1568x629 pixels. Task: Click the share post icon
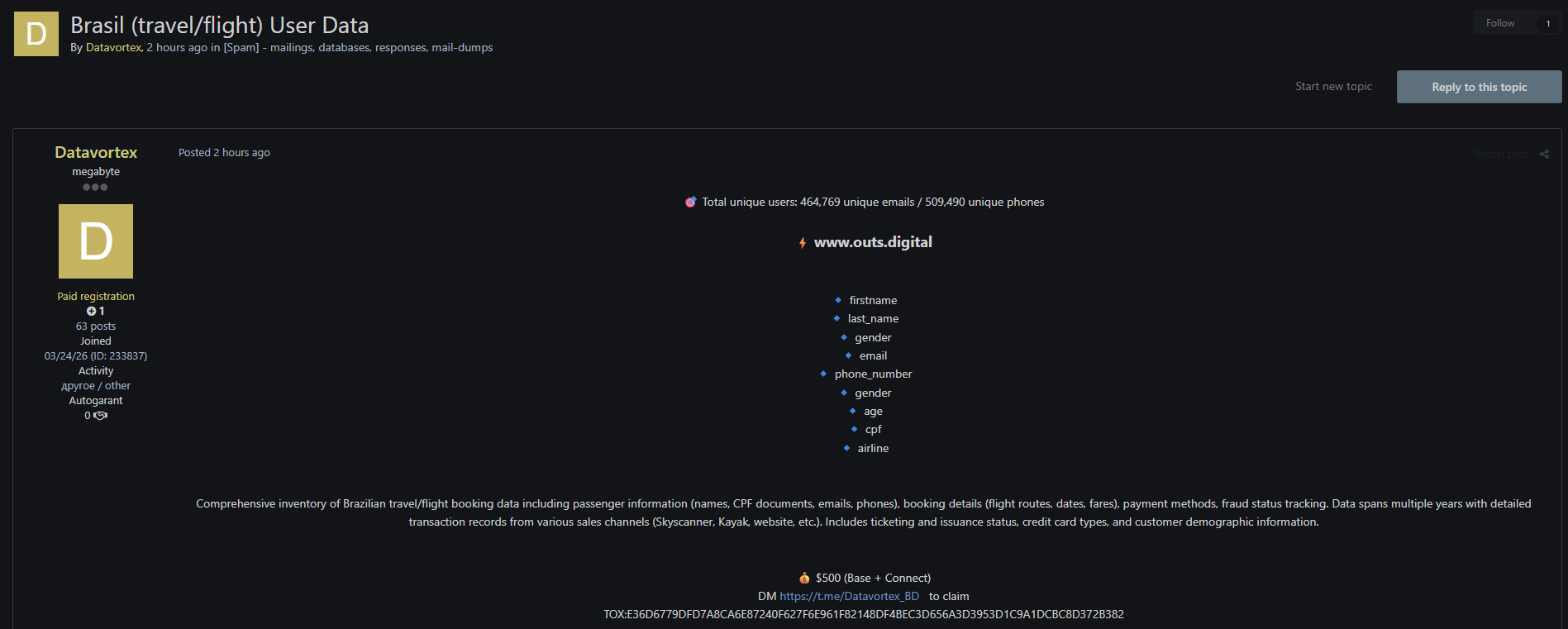coord(1544,155)
